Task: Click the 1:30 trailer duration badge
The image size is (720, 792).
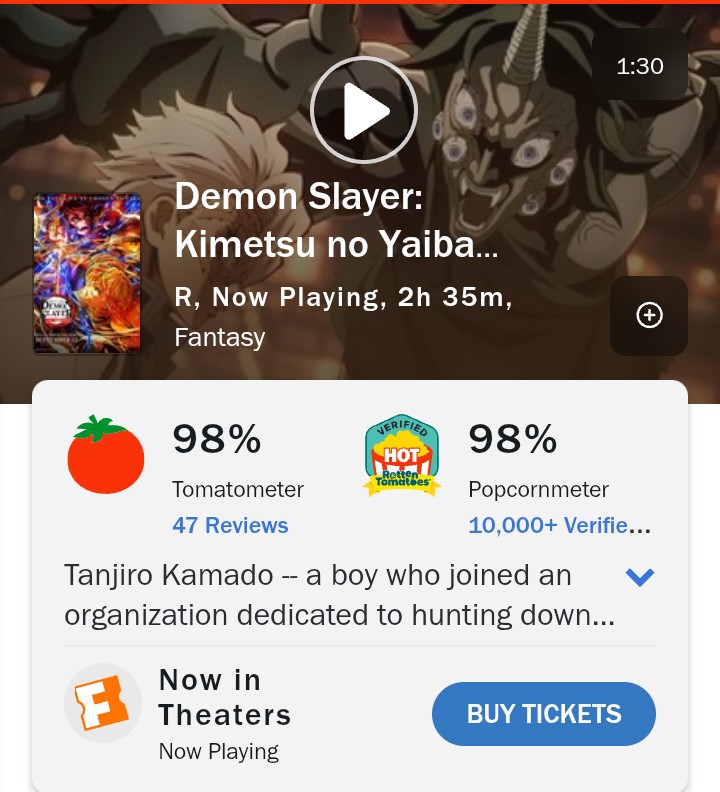Action: coord(640,66)
